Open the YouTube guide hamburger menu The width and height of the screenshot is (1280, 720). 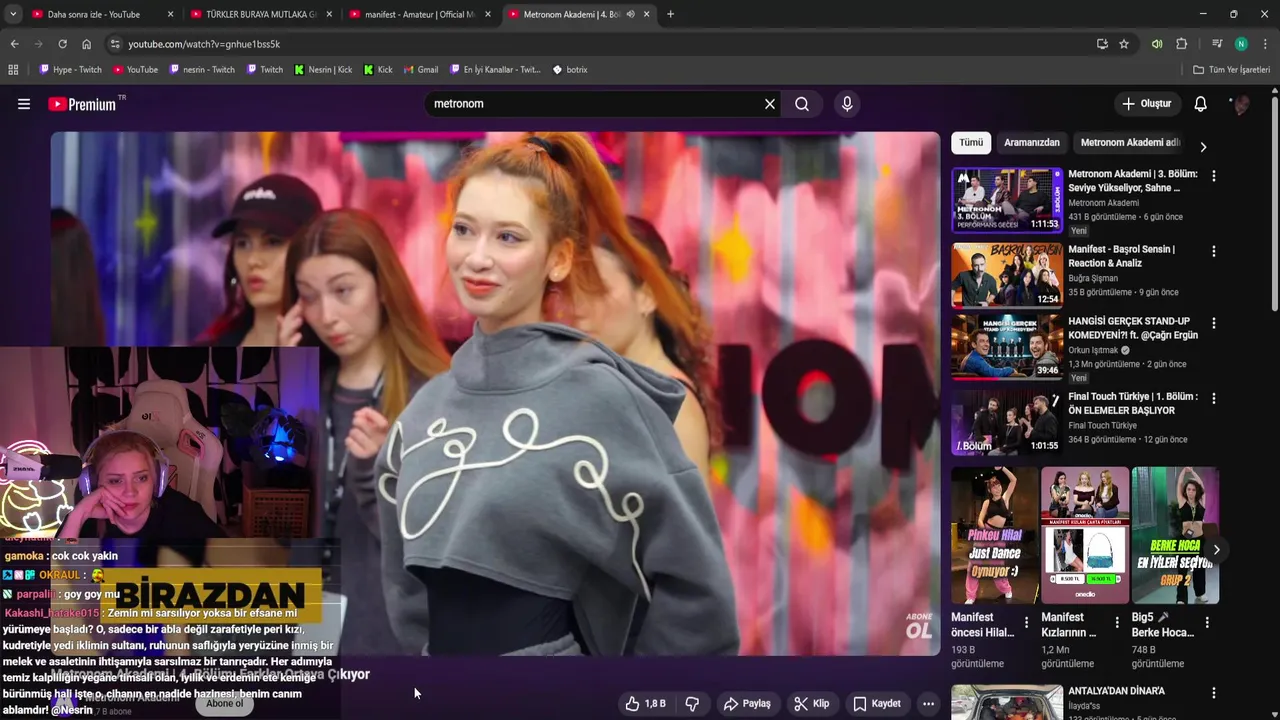[x=24, y=104]
